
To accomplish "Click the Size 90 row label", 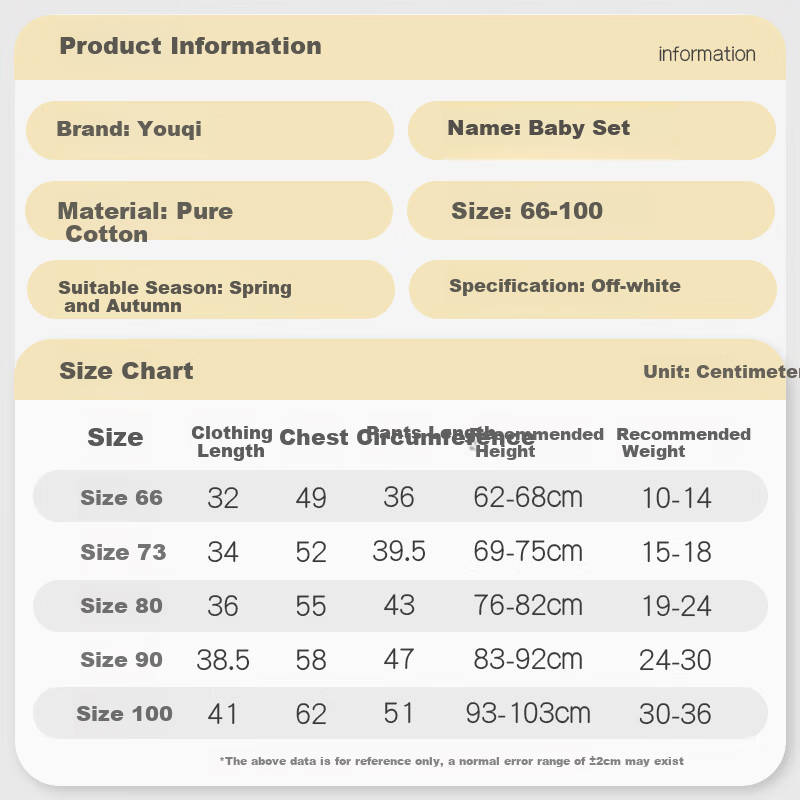I will (x=121, y=660).
